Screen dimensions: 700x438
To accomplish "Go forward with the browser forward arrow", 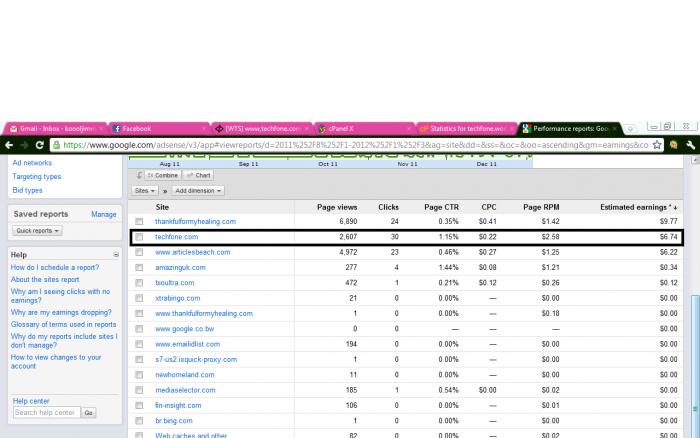I will [x=24, y=145].
